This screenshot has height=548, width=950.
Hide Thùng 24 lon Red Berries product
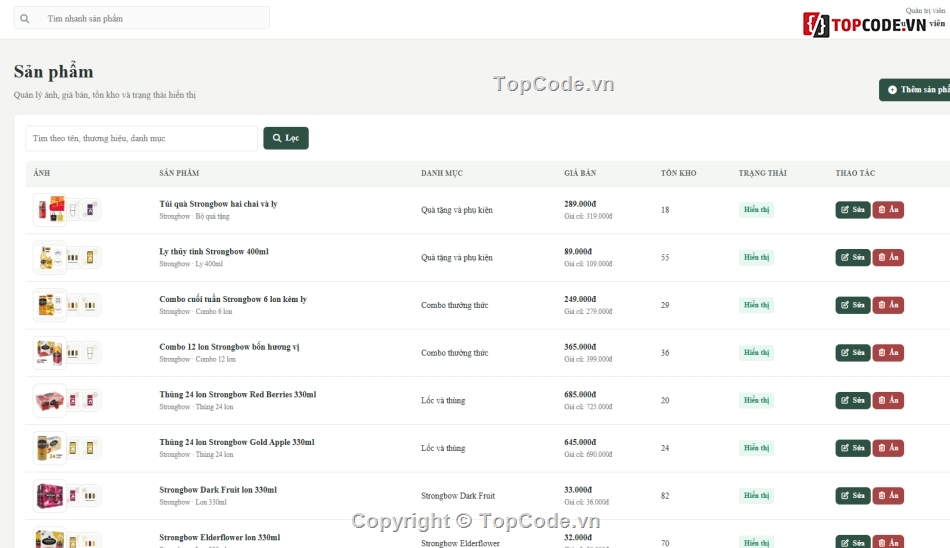pos(888,400)
